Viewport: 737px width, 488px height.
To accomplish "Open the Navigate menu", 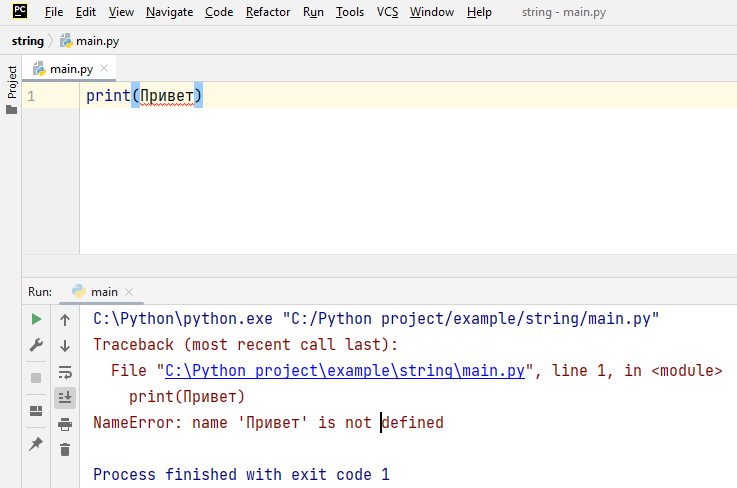I will (170, 12).
